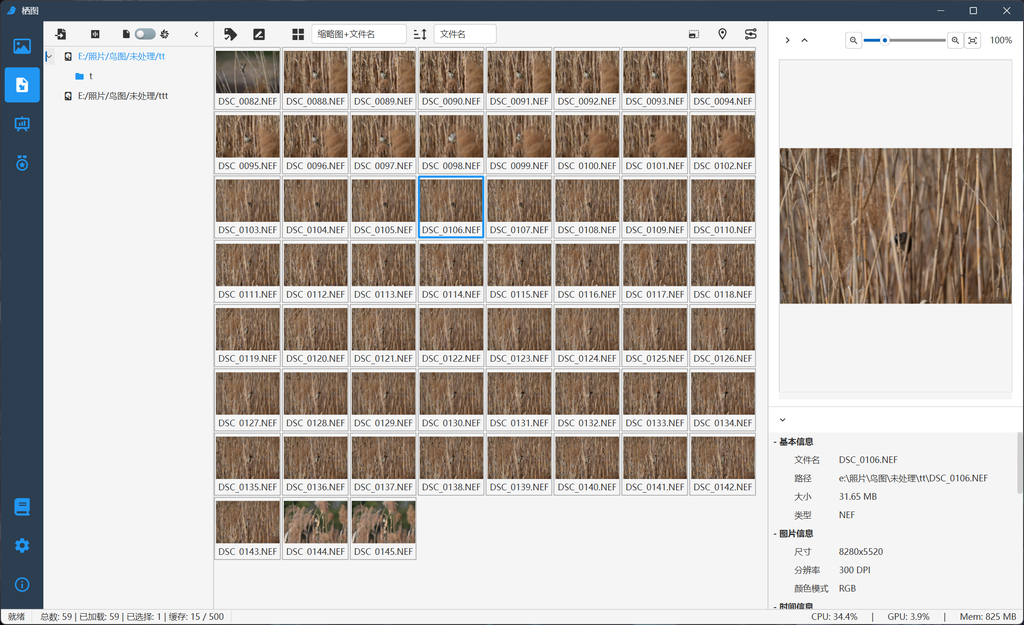Click the zoom in magnifier button
The height and width of the screenshot is (625, 1024).
pyautogui.click(x=955, y=40)
